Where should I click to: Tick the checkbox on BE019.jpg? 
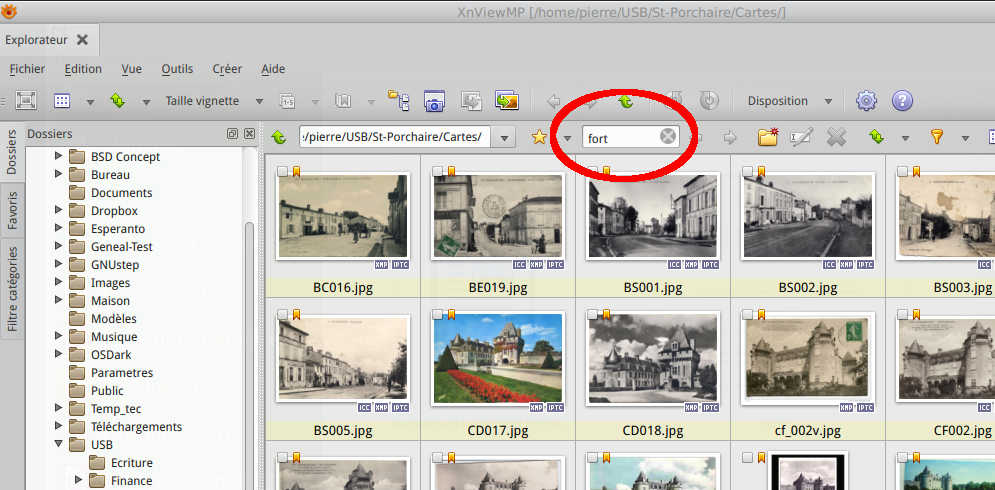[437, 171]
